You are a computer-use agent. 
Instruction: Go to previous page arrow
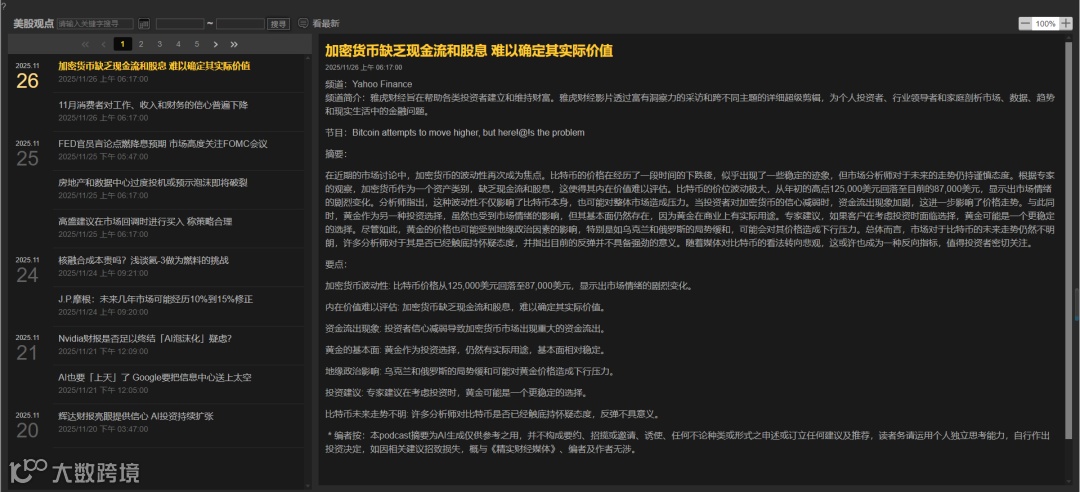coord(104,44)
